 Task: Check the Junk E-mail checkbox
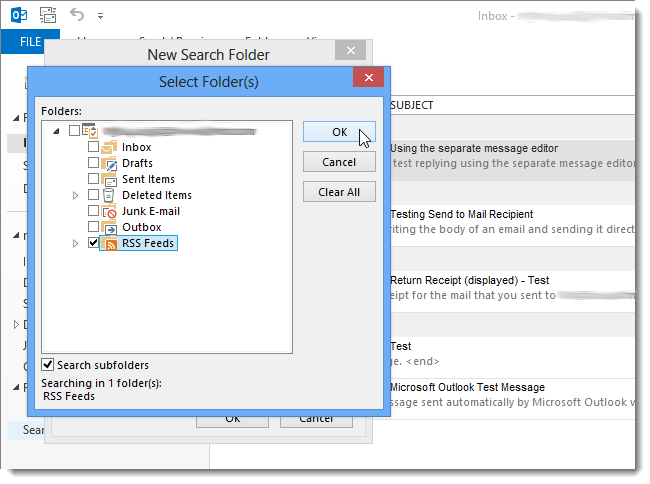(93, 211)
